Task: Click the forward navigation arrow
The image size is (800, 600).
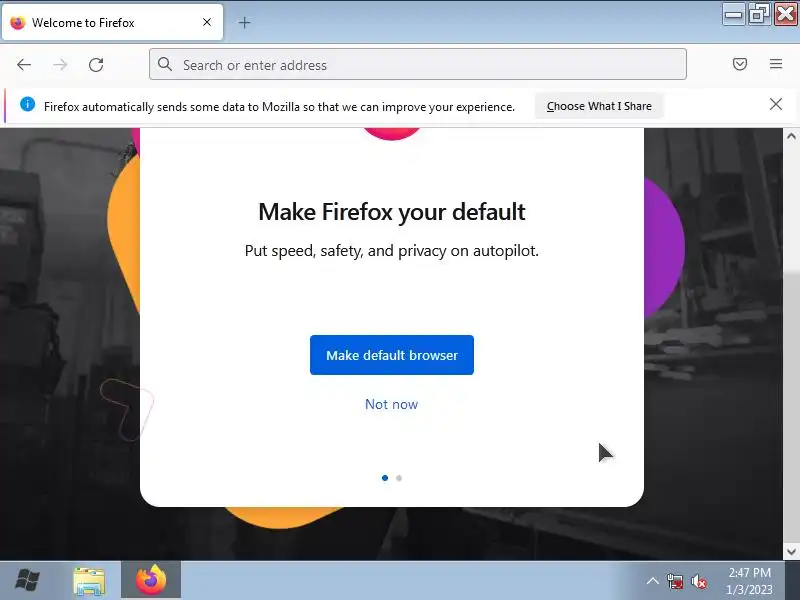Action: [x=60, y=65]
